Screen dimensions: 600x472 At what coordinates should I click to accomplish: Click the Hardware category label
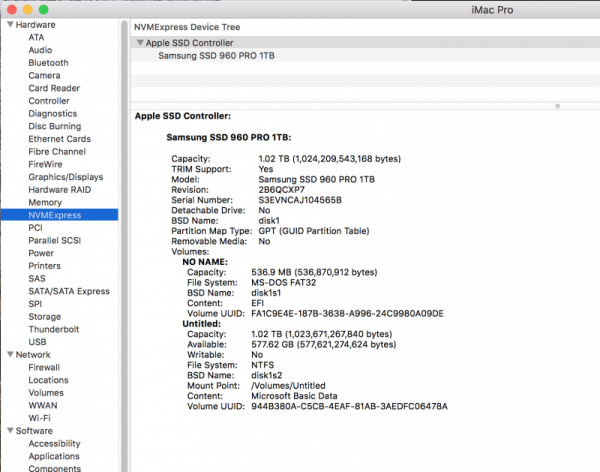(x=35, y=25)
